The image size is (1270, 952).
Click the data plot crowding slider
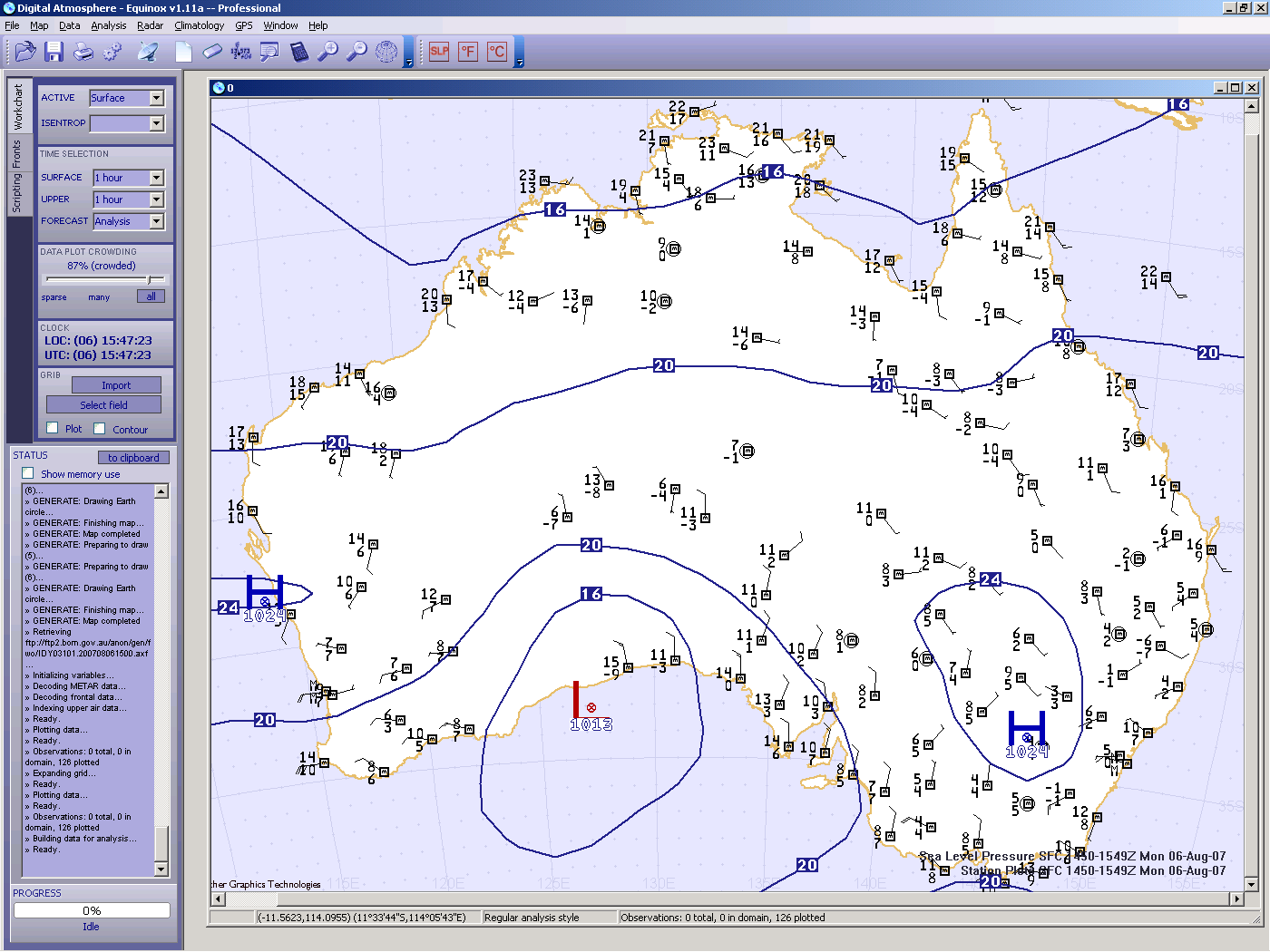pos(149,279)
